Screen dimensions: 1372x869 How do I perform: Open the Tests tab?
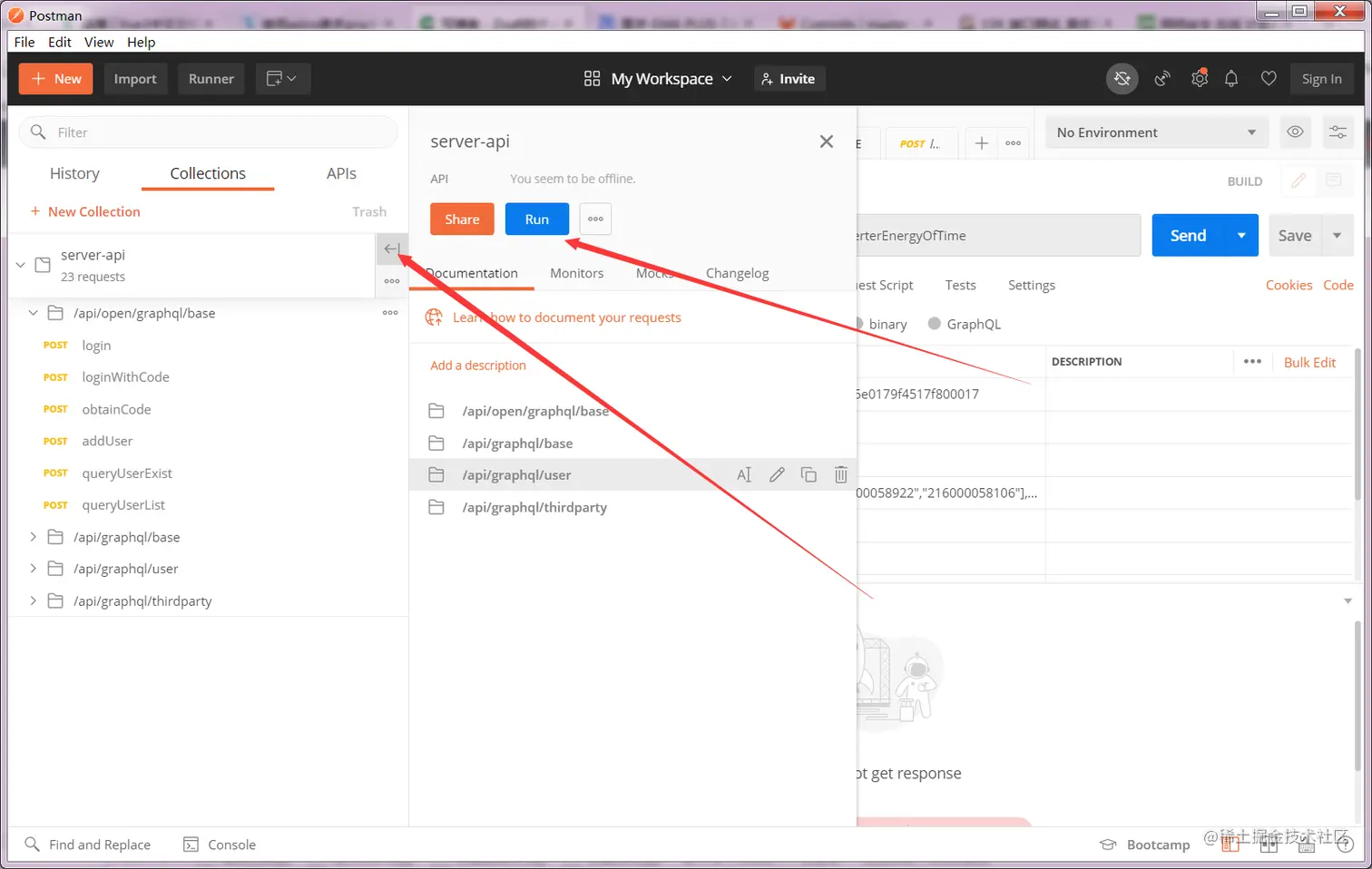[960, 285]
